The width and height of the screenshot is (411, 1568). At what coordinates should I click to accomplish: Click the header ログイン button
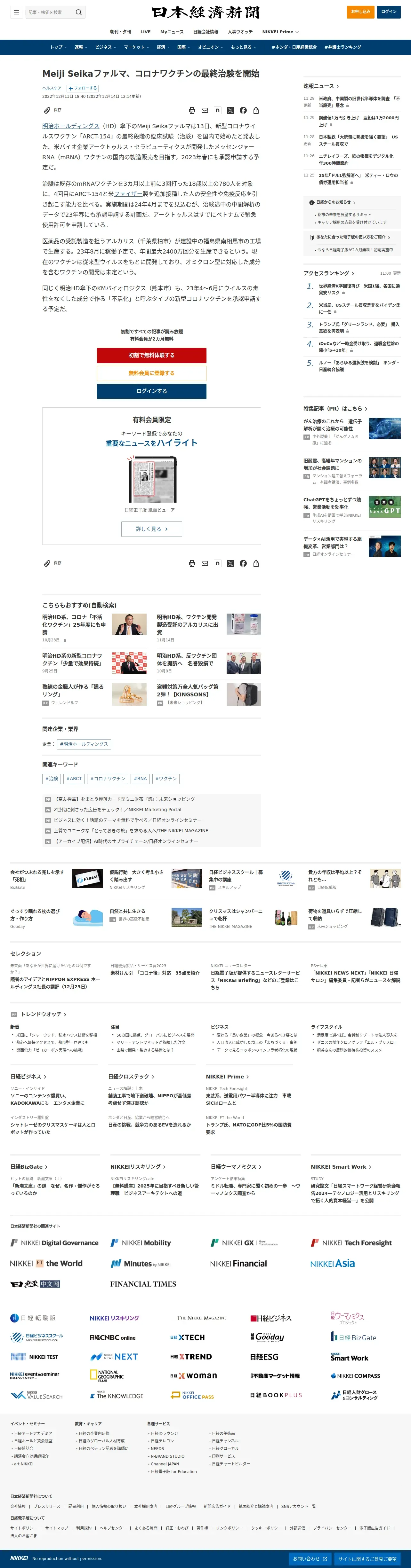coord(389,12)
